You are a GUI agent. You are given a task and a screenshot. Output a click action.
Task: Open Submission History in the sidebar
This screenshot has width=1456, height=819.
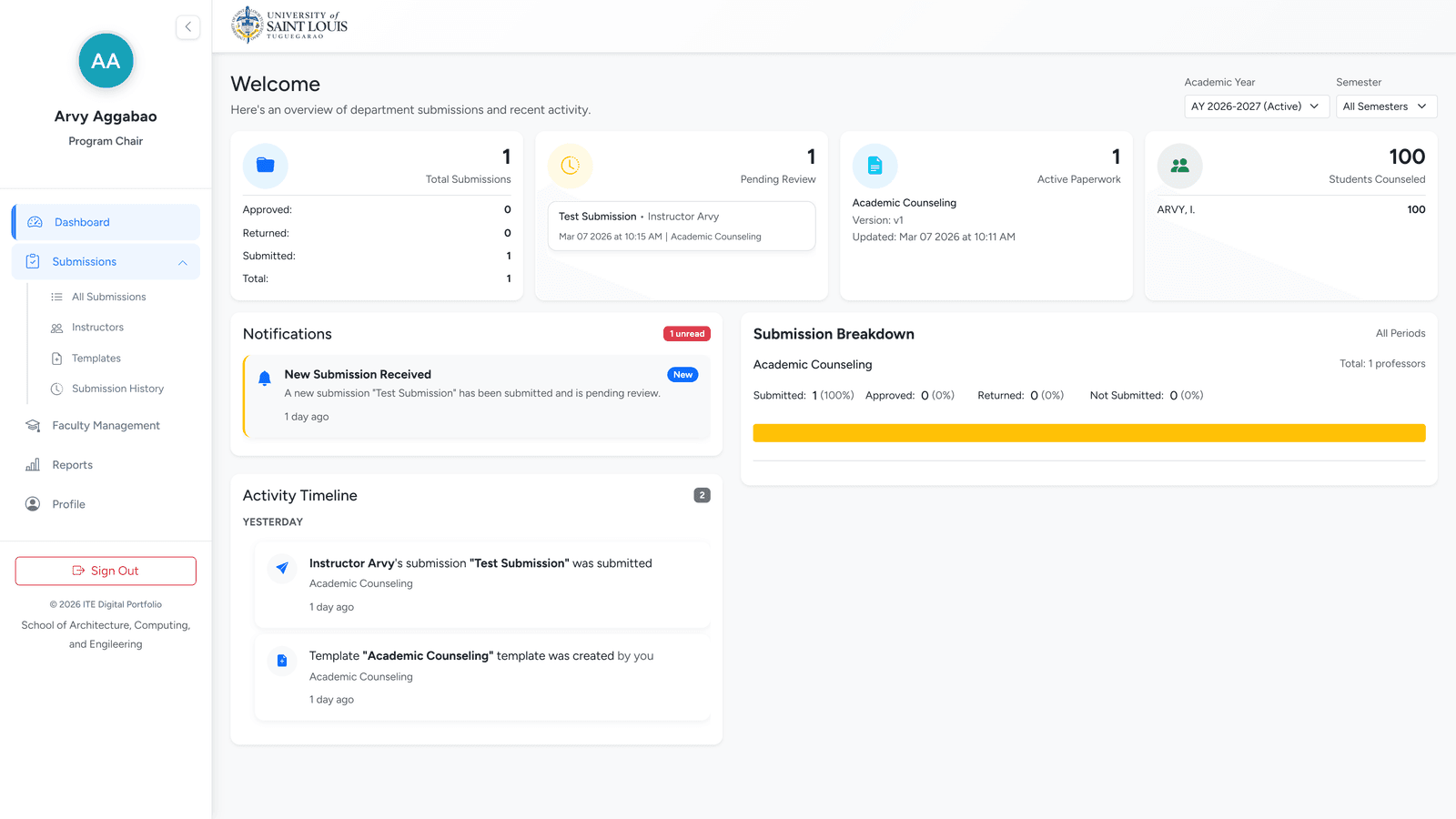pyautogui.click(x=117, y=389)
